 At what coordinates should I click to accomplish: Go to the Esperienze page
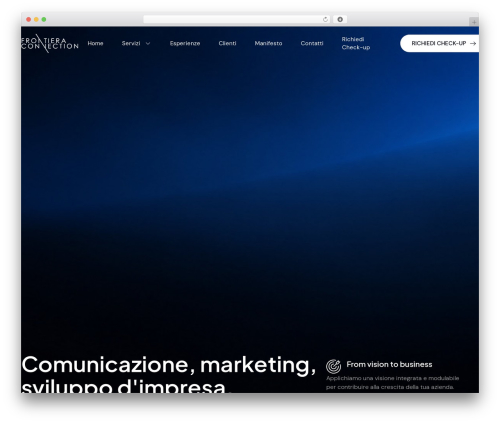(x=185, y=43)
